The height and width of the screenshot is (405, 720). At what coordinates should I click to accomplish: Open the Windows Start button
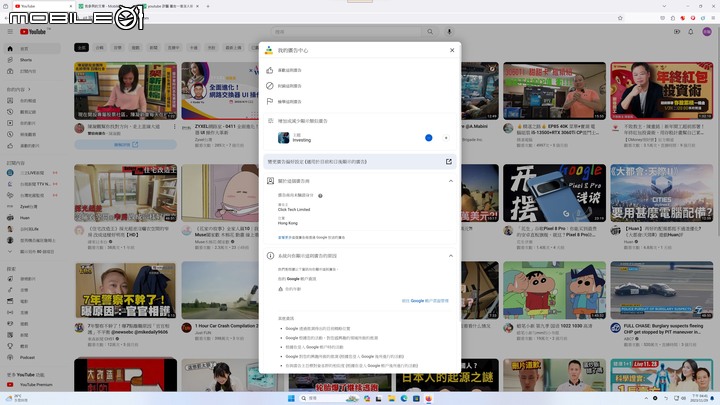coord(291,398)
